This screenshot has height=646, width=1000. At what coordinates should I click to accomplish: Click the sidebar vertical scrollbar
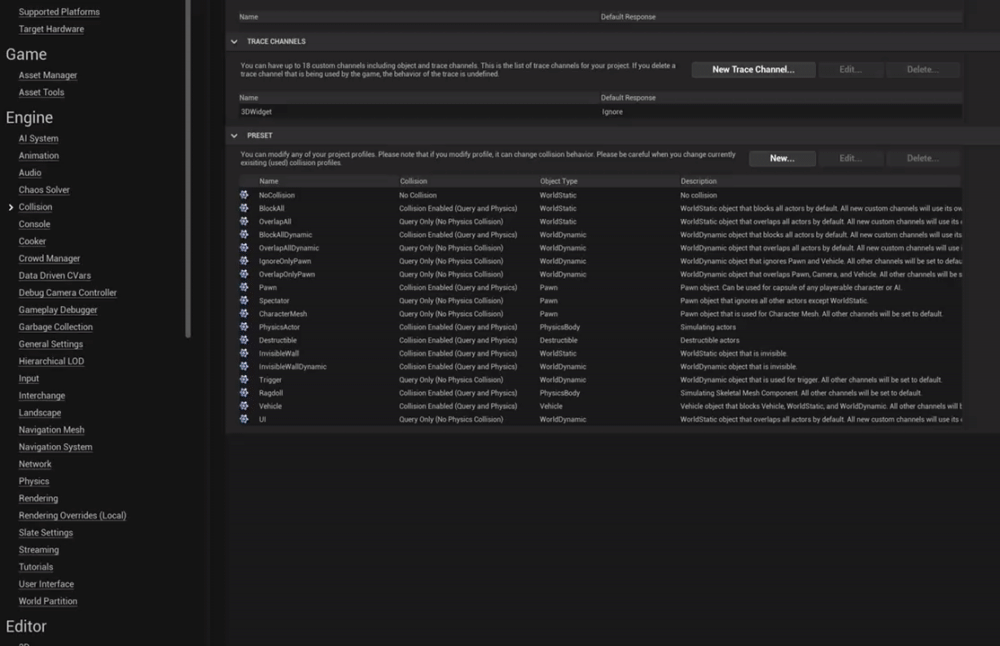[188, 168]
